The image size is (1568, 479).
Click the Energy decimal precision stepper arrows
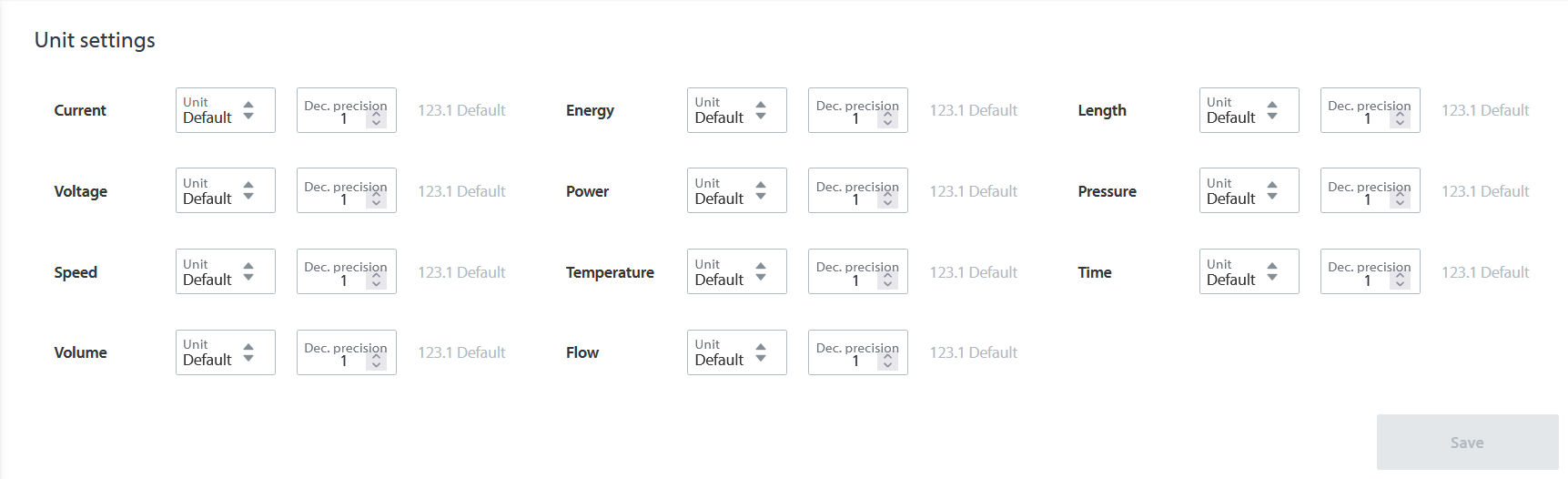point(888,119)
